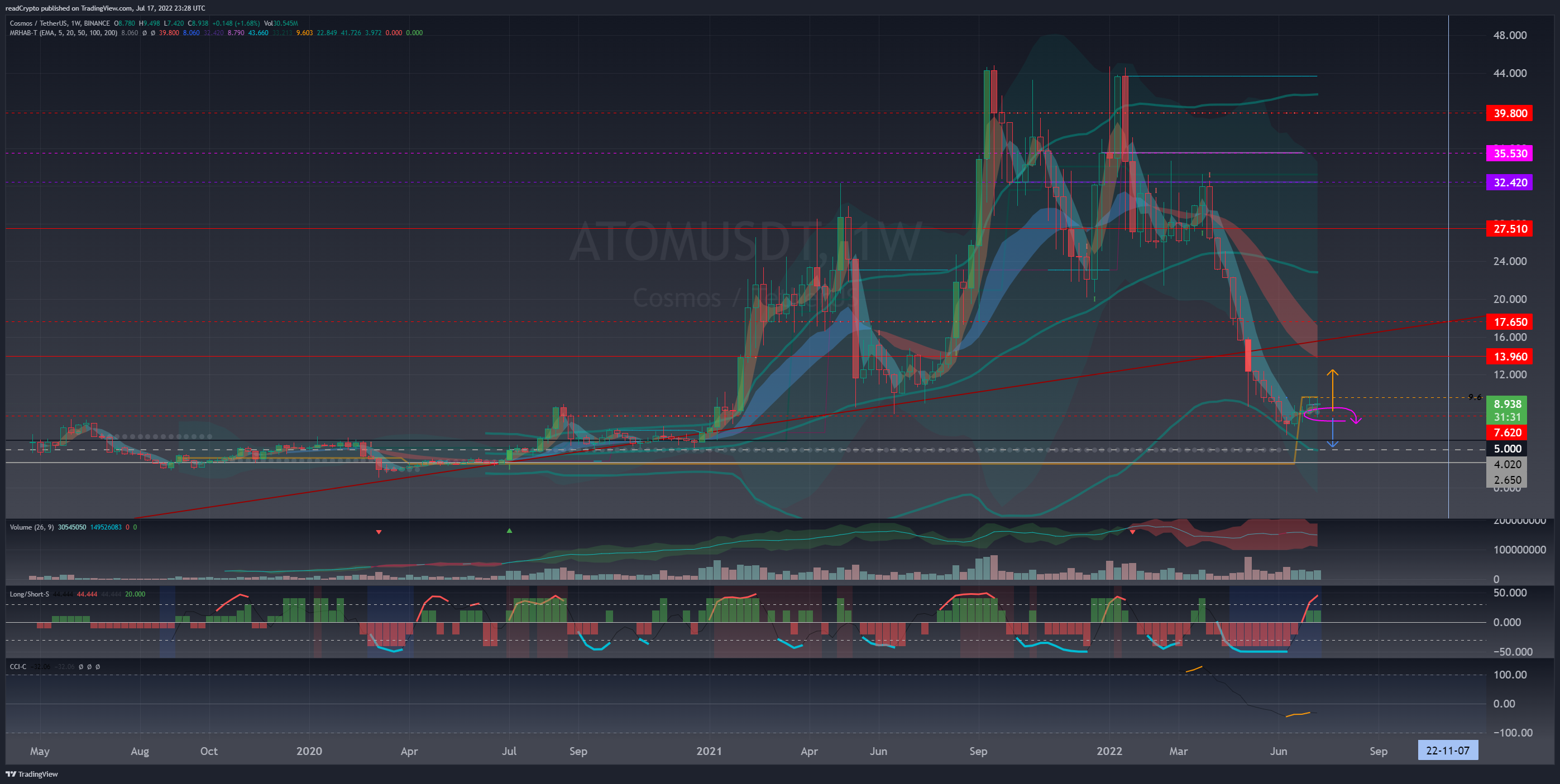Click the Oct label on time axis
This screenshot has height=784, width=1560.
(x=209, y=751)
